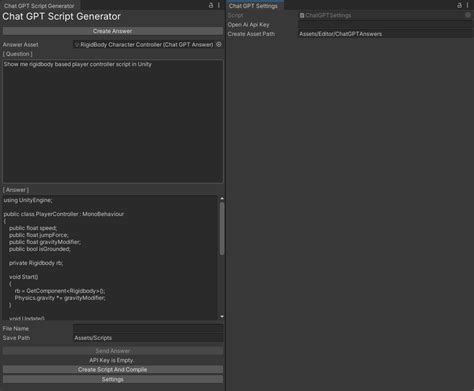Open the Script field object picker circle

pyautogui.click(x=468, y=15)
